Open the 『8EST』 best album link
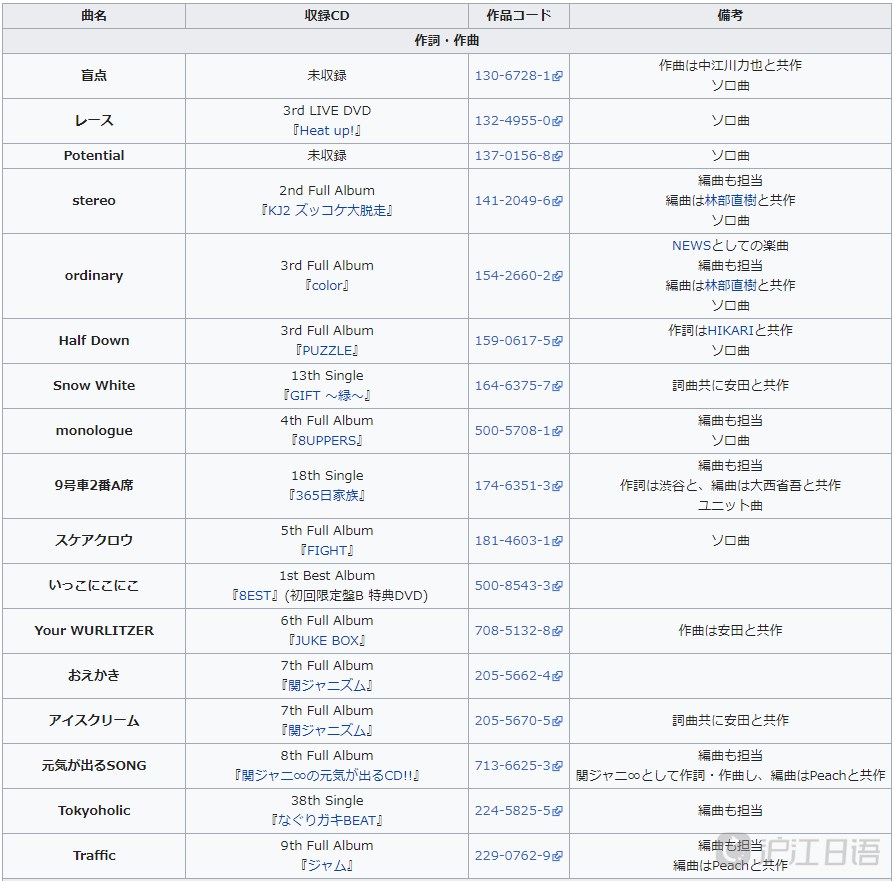The height and width of the screenshot is (881, 894). [x=255, y=595]
